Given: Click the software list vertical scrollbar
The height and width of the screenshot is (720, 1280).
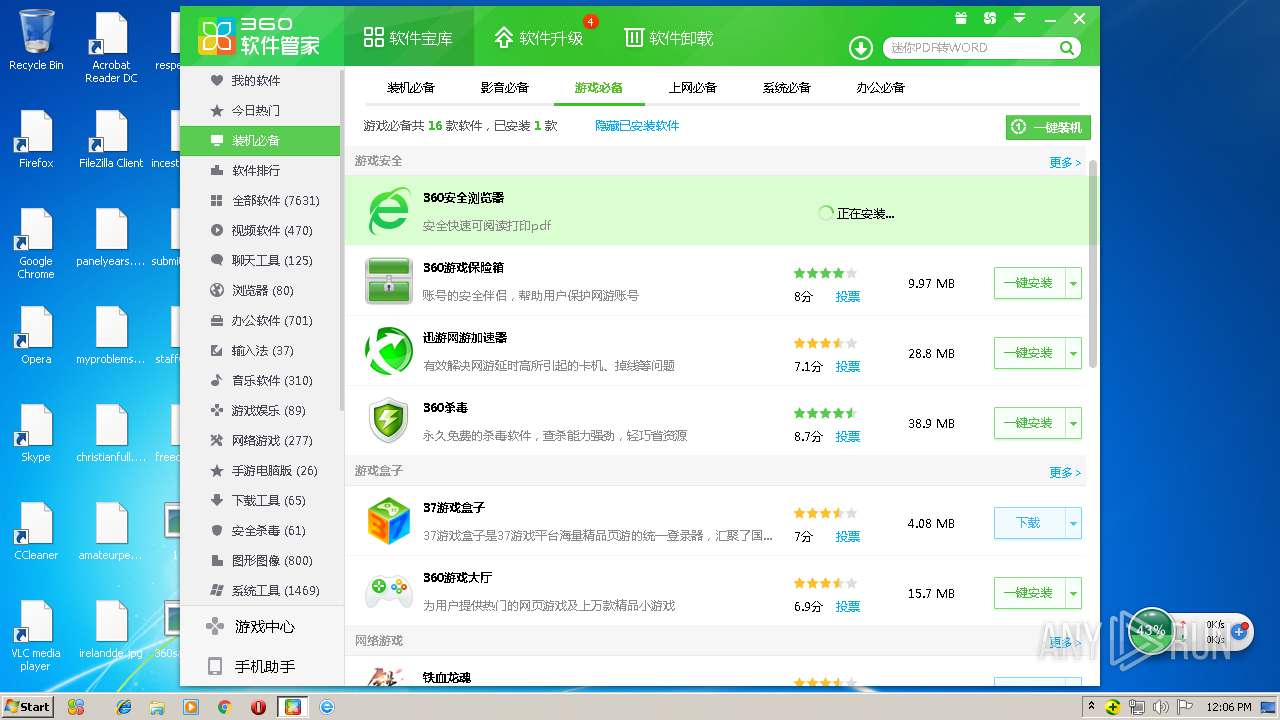Looking at the screenshot, I should (x=1093, y=263).
